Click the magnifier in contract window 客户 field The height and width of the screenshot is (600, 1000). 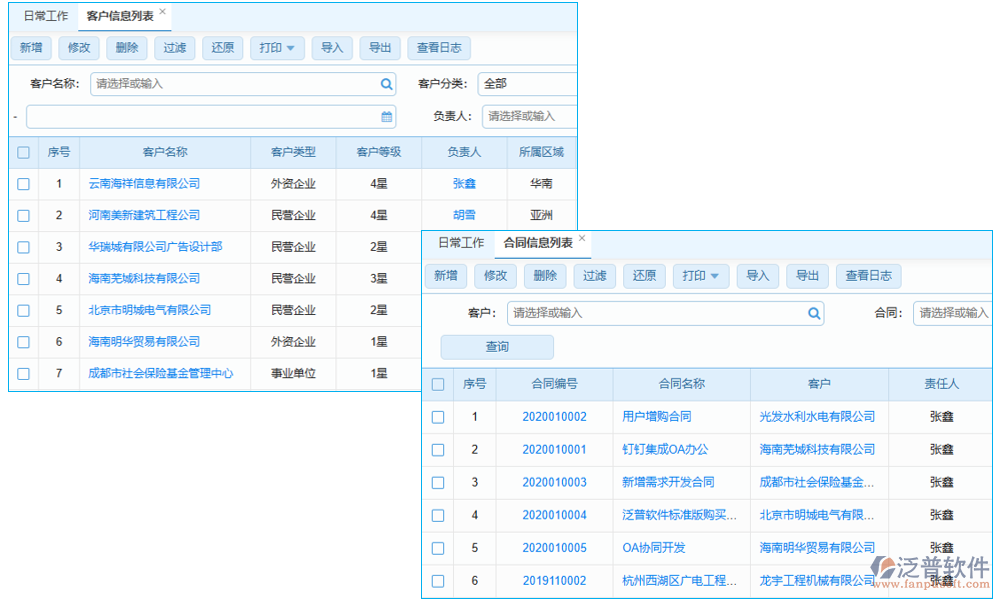click(815, 313)
